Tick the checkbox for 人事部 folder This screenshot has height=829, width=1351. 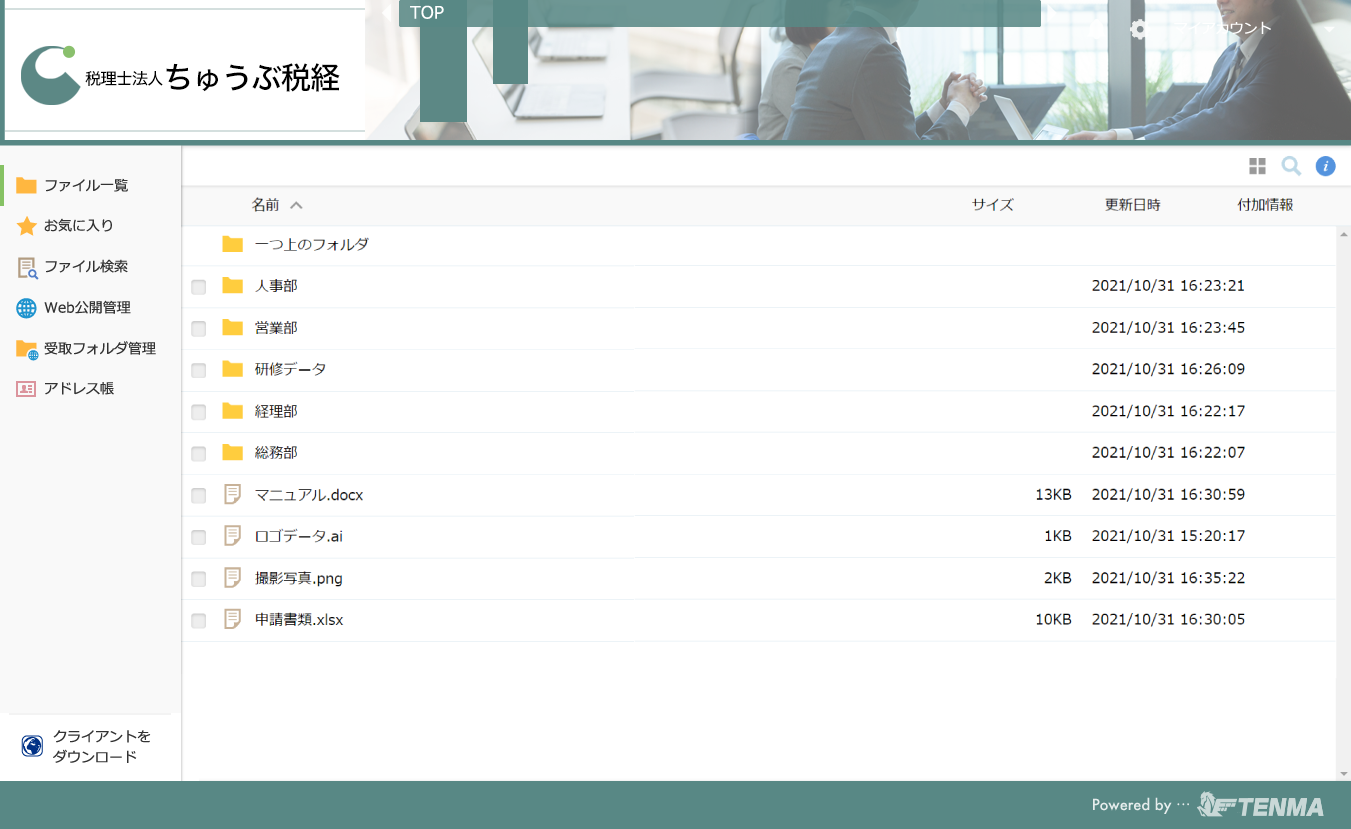pos(199,287)
